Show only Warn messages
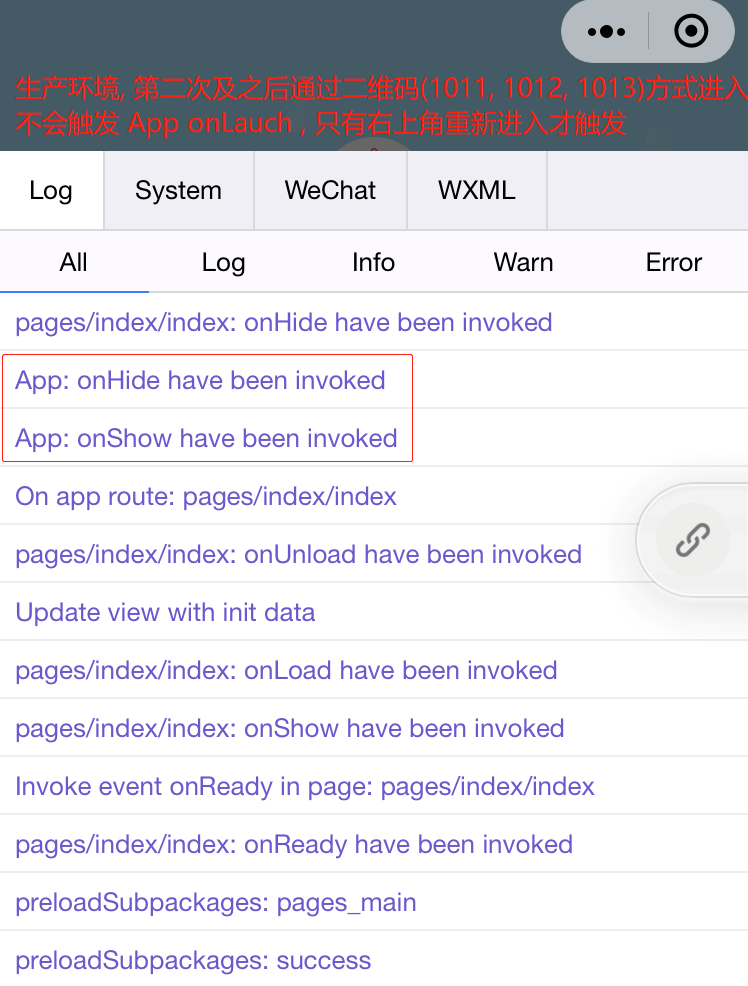The image size is (748, 986). [x=523, y=262]
